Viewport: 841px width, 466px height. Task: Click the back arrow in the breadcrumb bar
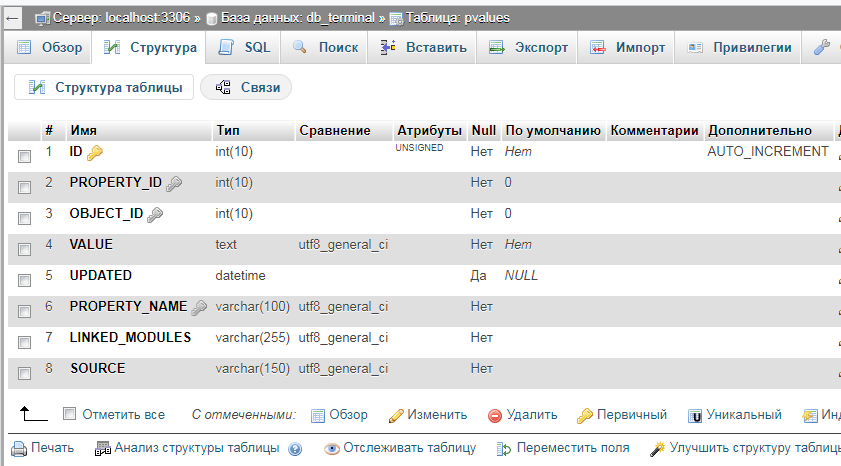(x=14, y=18)
